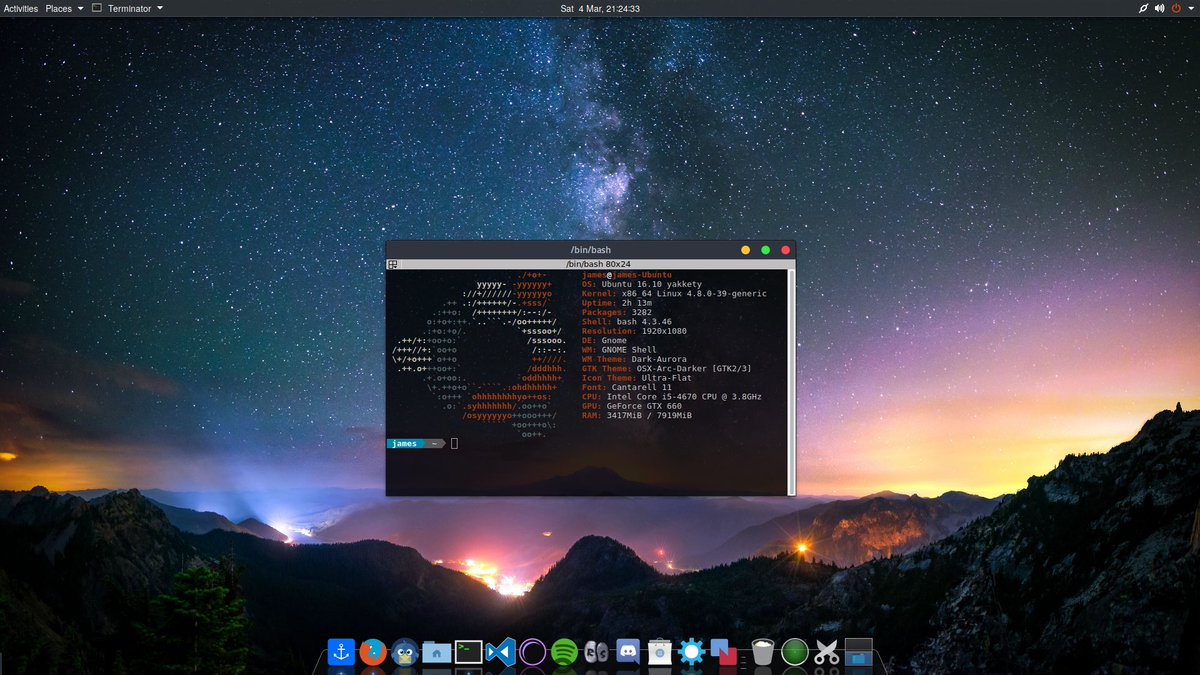This screenshot has width=1200, height=675.
Task: Click the 'Font: Cantarell 11' line
Action: 627,387
